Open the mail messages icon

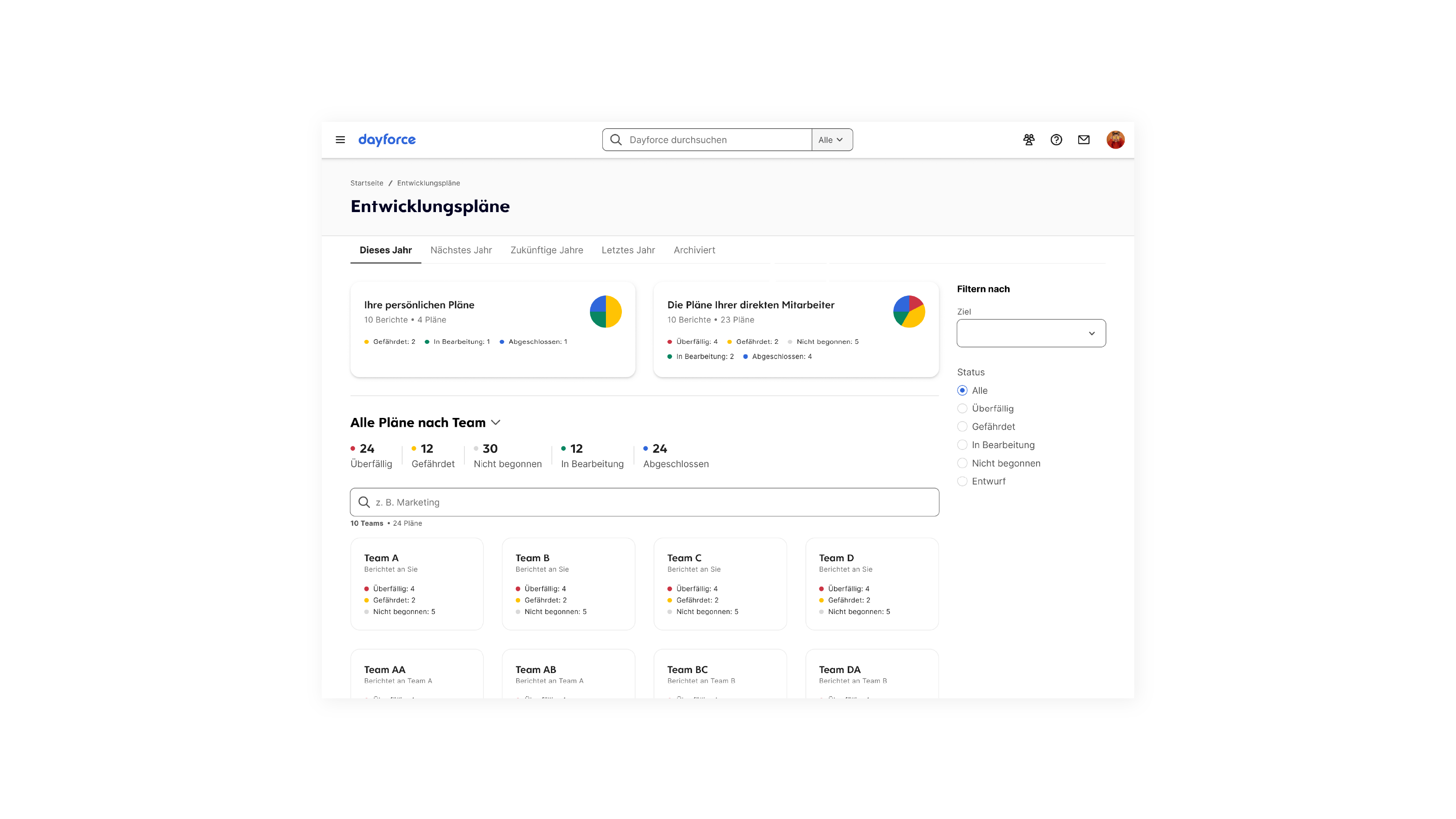(x=1084, y=139)
